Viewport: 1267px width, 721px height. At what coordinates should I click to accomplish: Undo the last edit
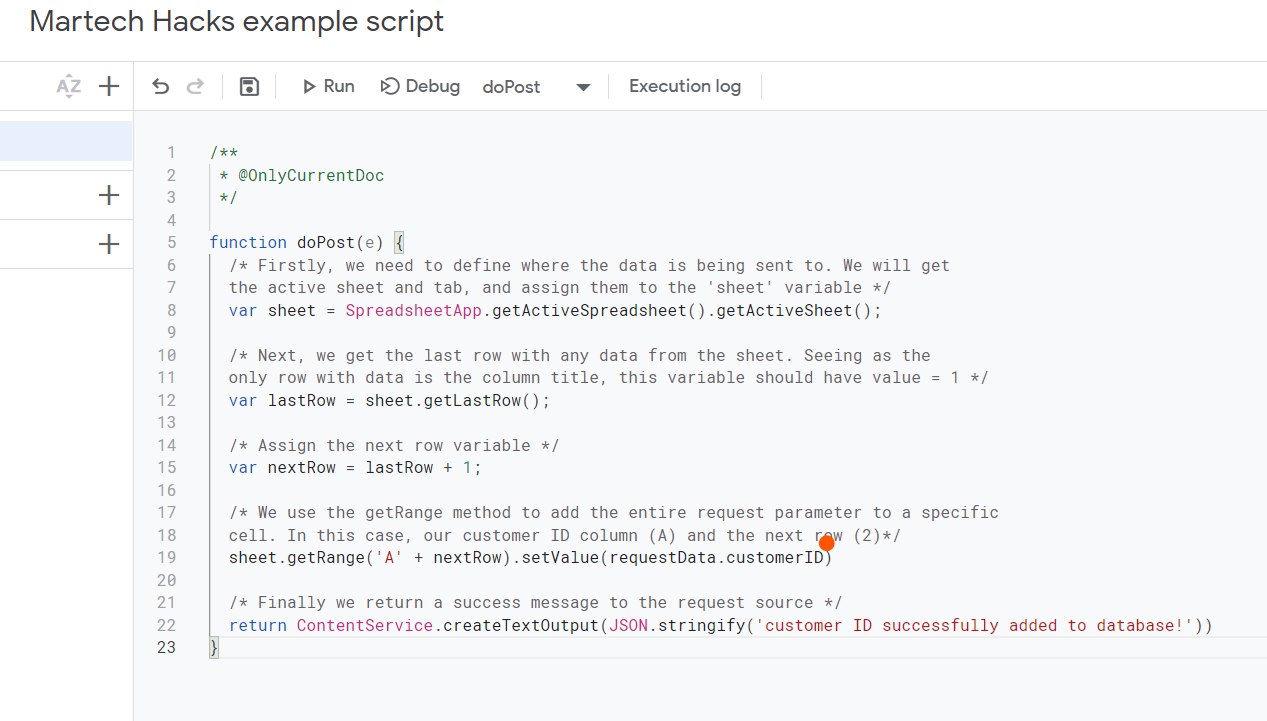160,87
